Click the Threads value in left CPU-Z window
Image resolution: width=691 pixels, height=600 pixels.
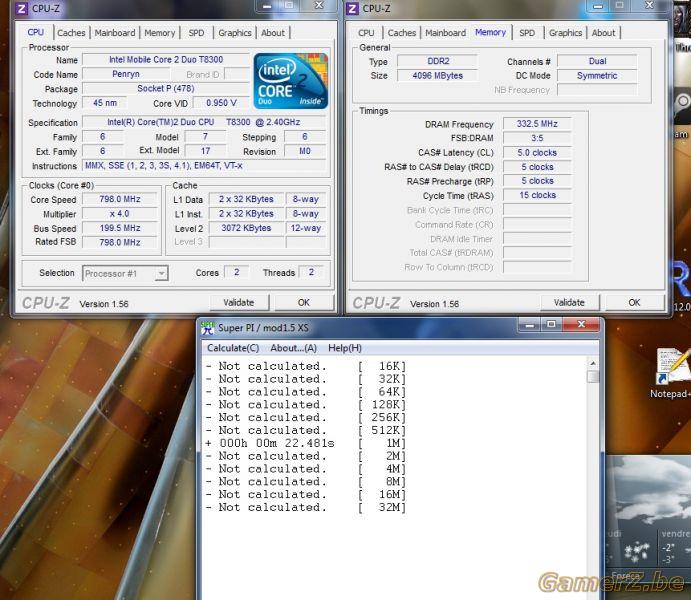311,272
